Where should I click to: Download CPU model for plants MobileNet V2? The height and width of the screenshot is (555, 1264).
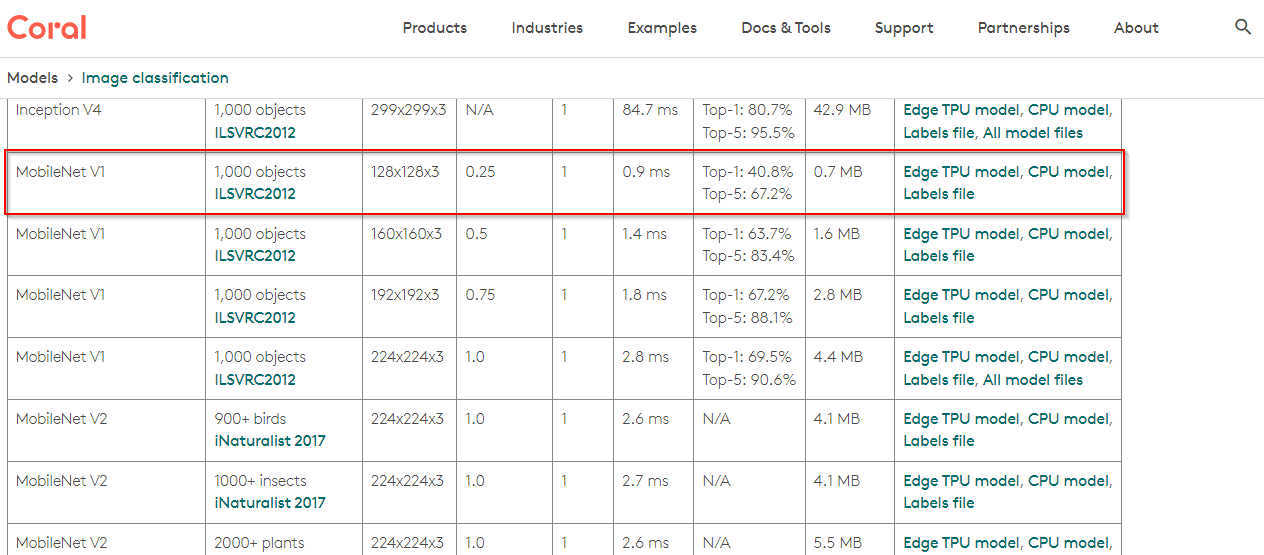[x=1068, y=543]
